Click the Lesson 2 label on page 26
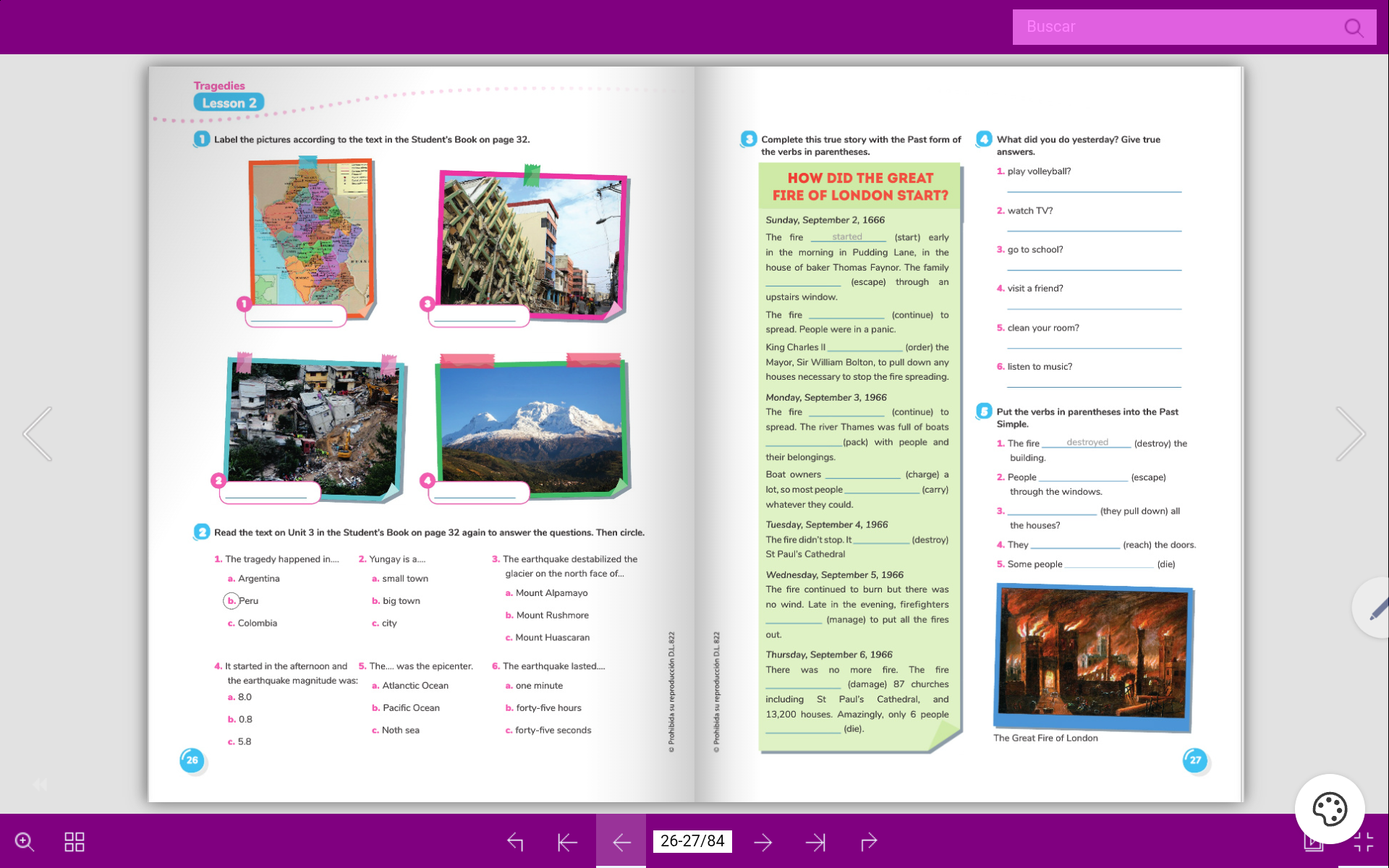 (229, 103)
